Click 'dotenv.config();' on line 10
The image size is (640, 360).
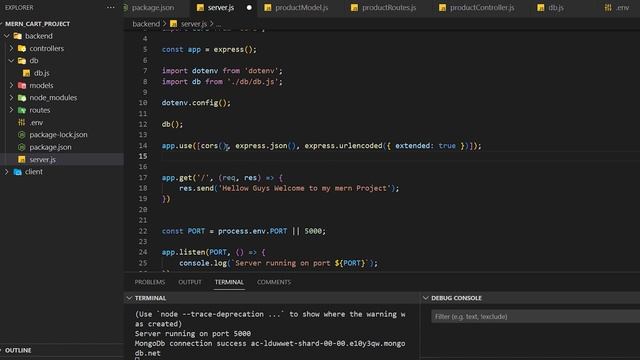[x=196, y=103]
